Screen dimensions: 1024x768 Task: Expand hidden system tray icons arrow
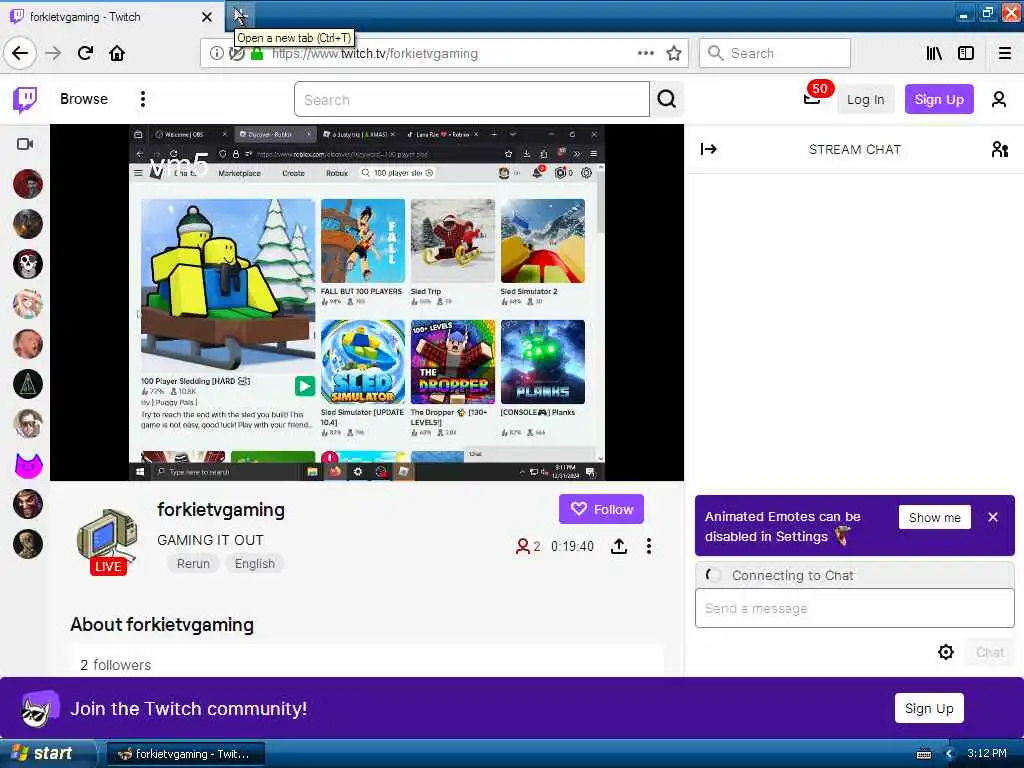(x=950, y=754)
